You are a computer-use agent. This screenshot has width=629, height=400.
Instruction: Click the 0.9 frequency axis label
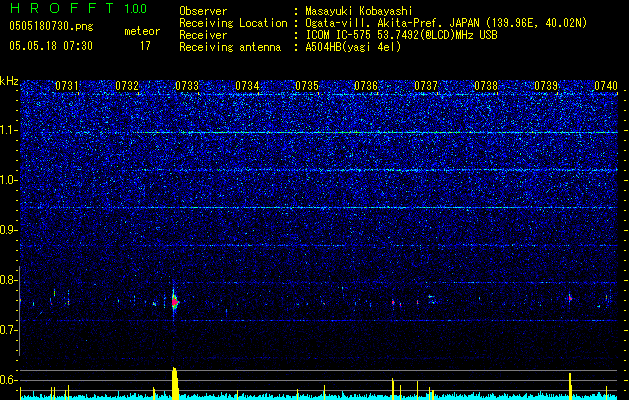8,230
